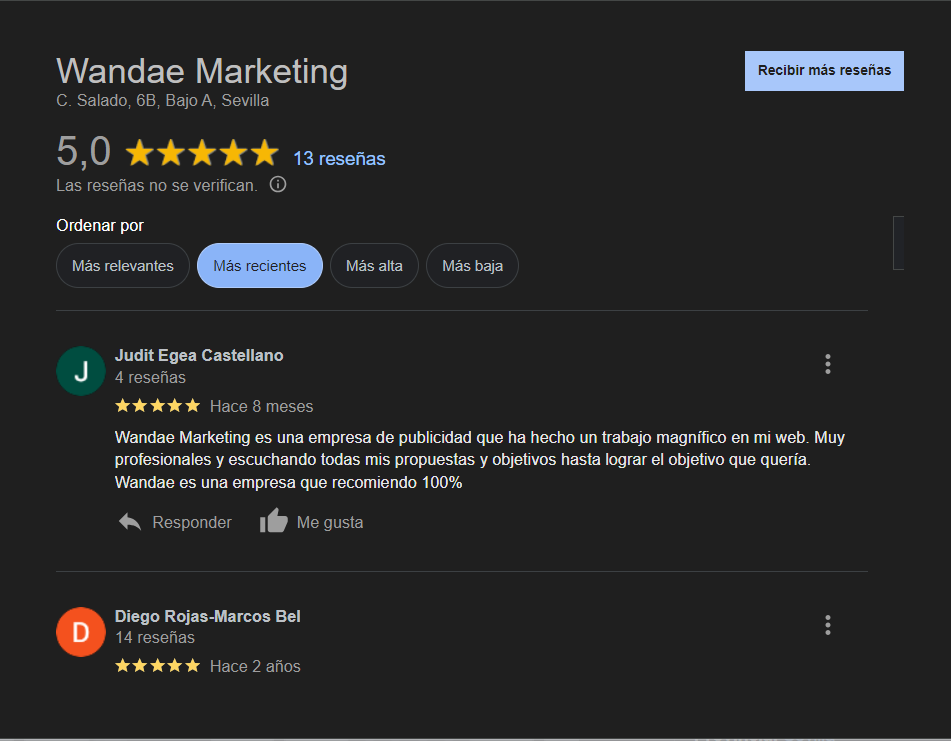Click the reply arrow icon under Judit's review
Viewport: 951px width, 741px height.
(130, 522)
